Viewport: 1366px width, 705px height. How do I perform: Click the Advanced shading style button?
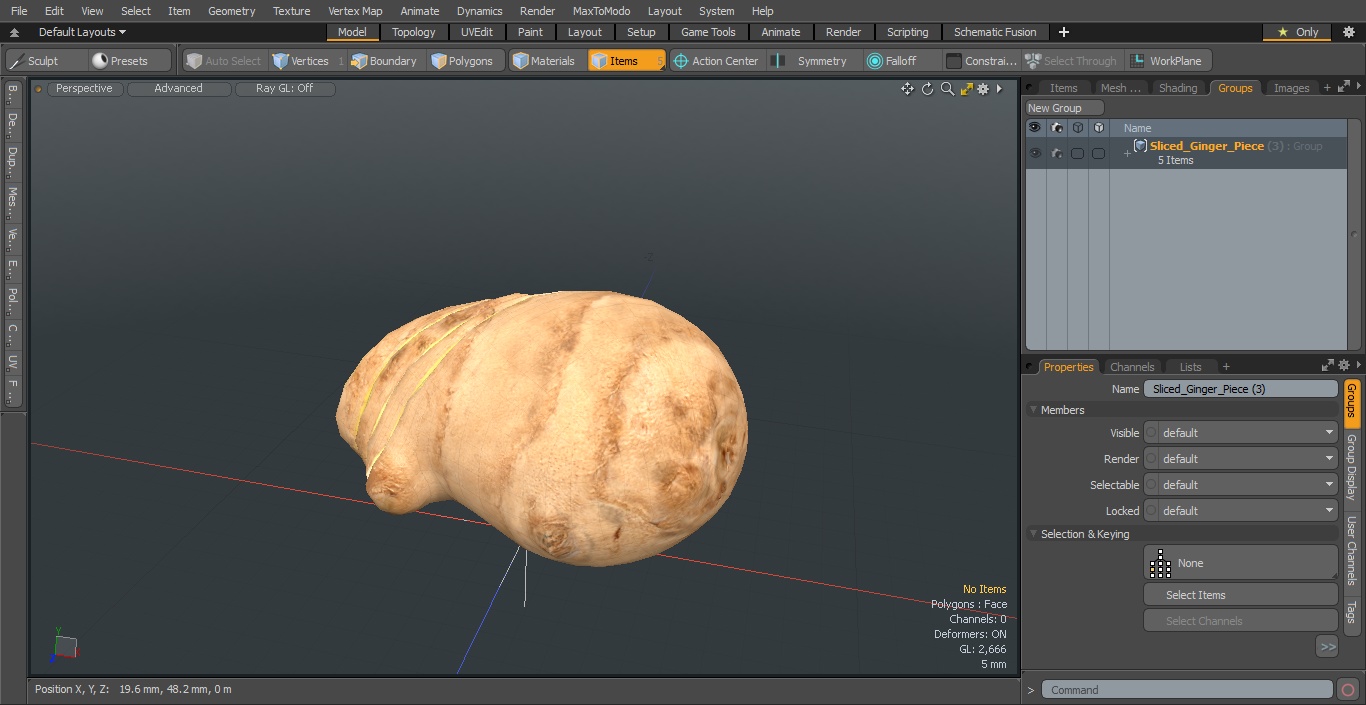click(x=179, y=89)
